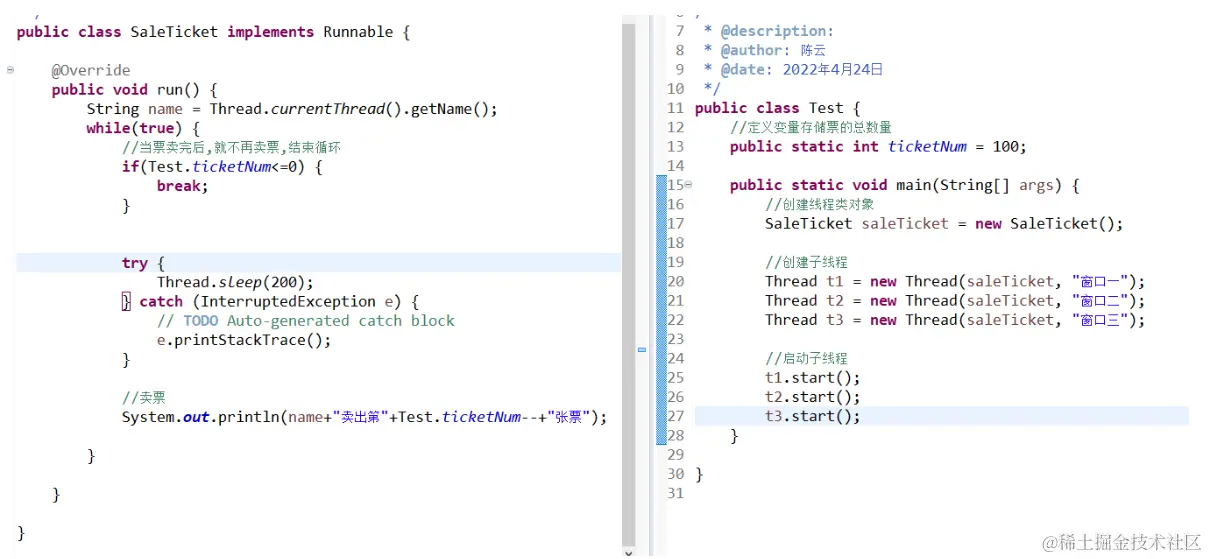Click the t2.start(); statement
Screen dimensions: 1208x559
pyautogui.click(x=813, y=397)
